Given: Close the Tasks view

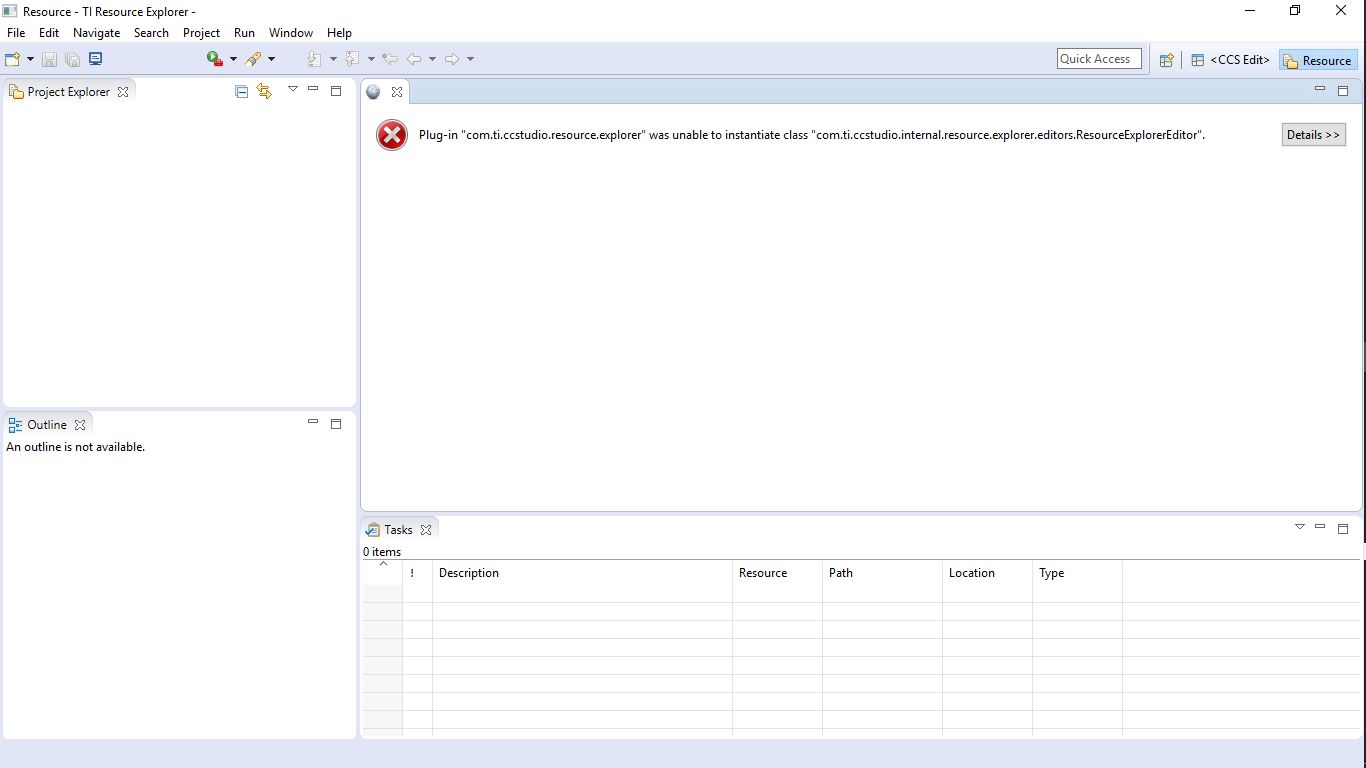Looking at the screenshot, I should [426, 530].
